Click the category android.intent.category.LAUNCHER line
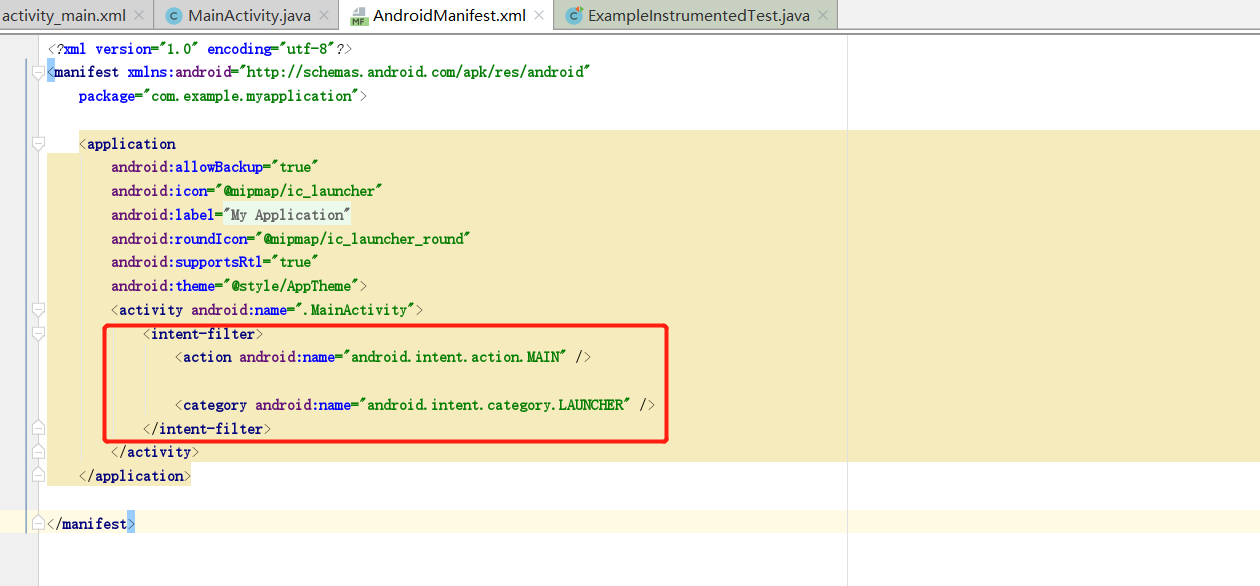1260x586 pixels. click(x=415, y=405)
